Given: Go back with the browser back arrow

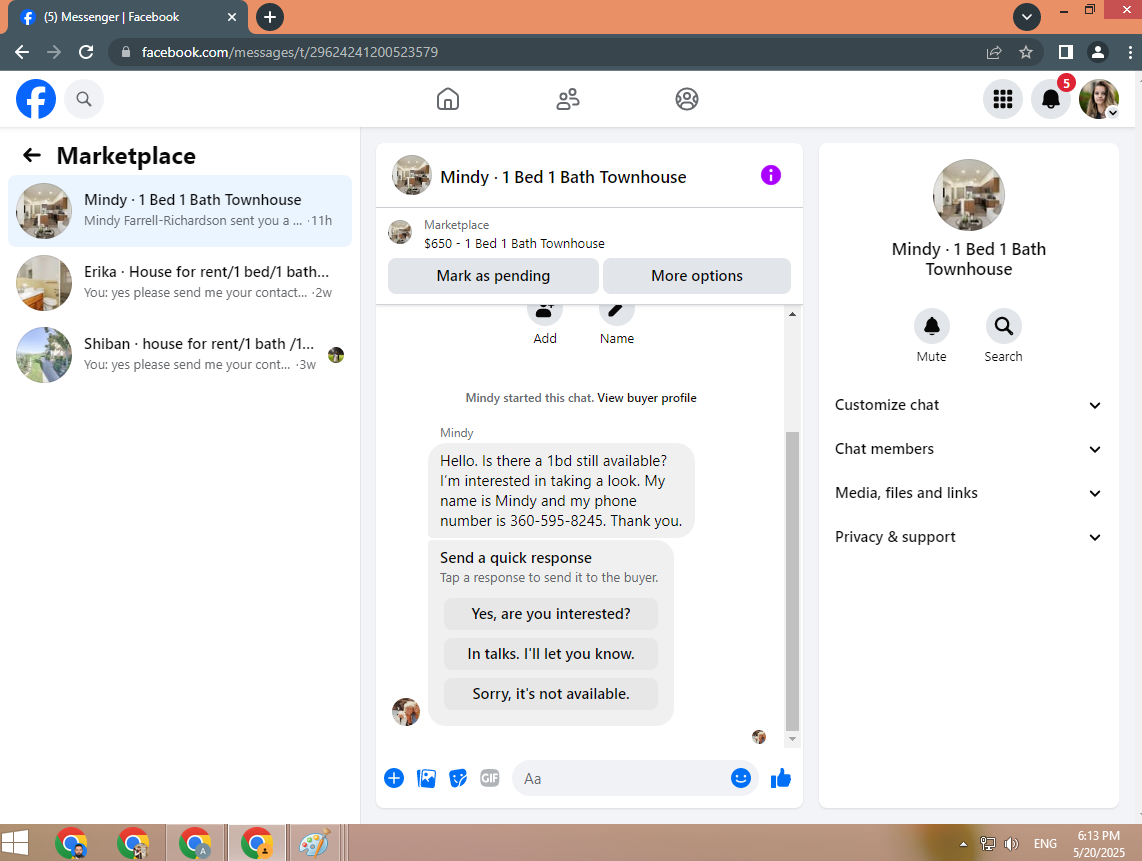Looking at the screenshot, I should (22, 52).
